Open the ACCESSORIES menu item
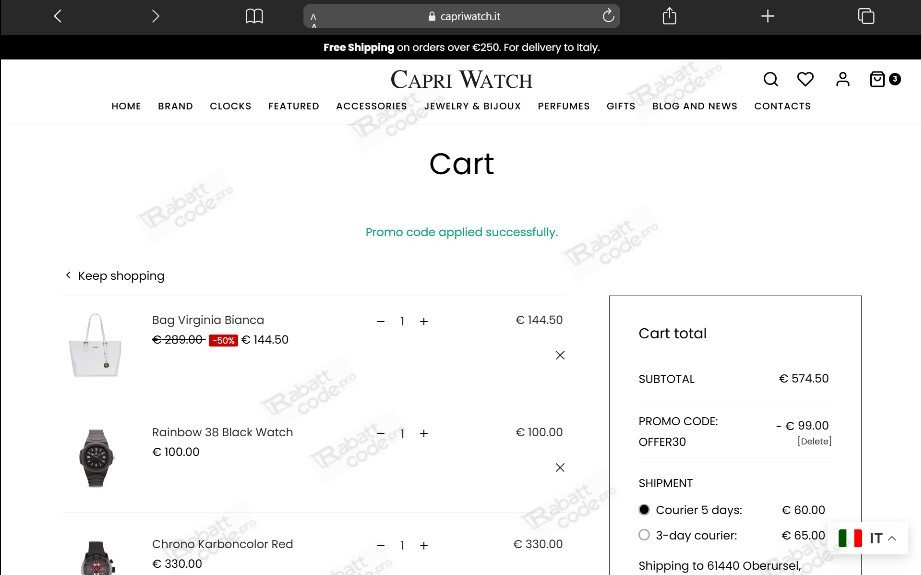Screen dimensions: 921x575 371,106
